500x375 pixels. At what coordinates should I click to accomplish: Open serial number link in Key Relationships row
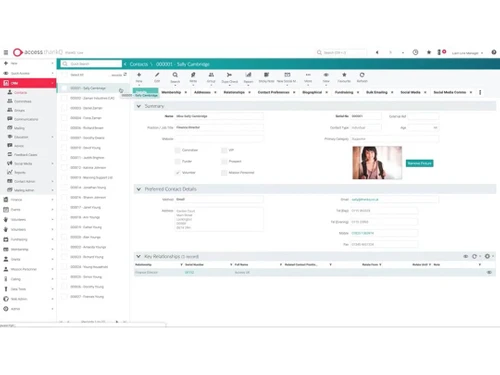[189, 272]
